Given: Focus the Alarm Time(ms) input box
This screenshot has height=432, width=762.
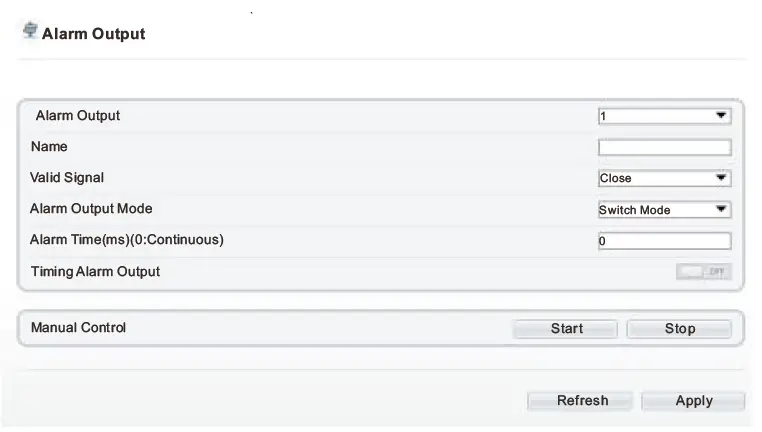Looking at the screenshot, I should (664, 241).
